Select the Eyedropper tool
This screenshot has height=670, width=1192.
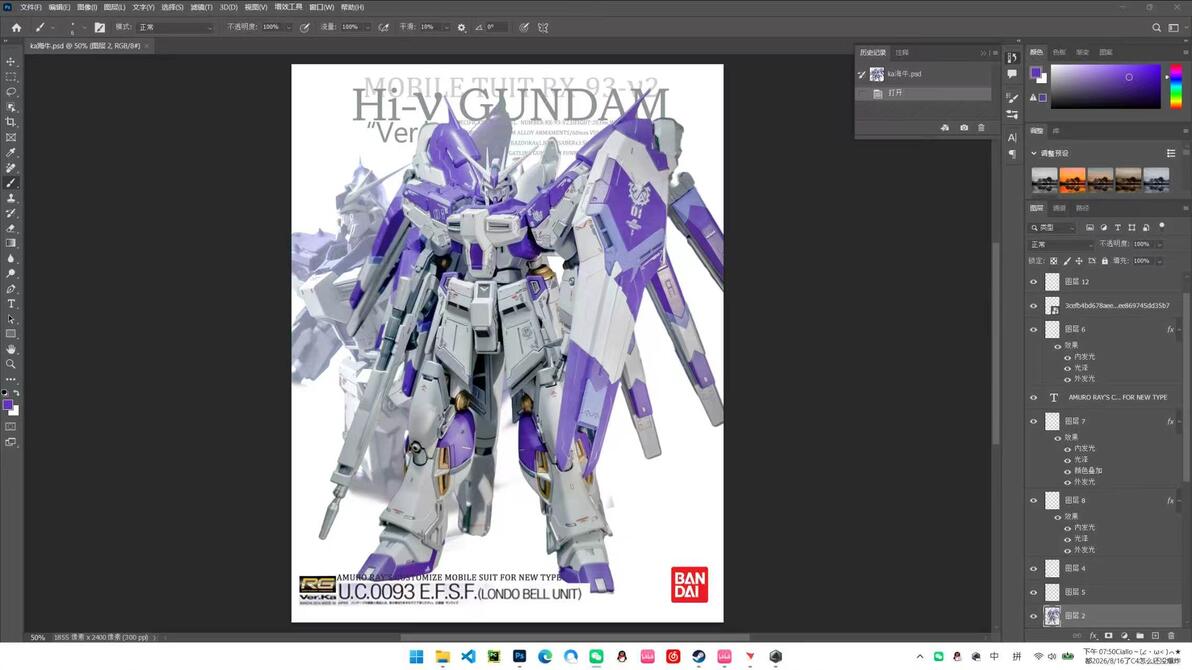(11, 153)
